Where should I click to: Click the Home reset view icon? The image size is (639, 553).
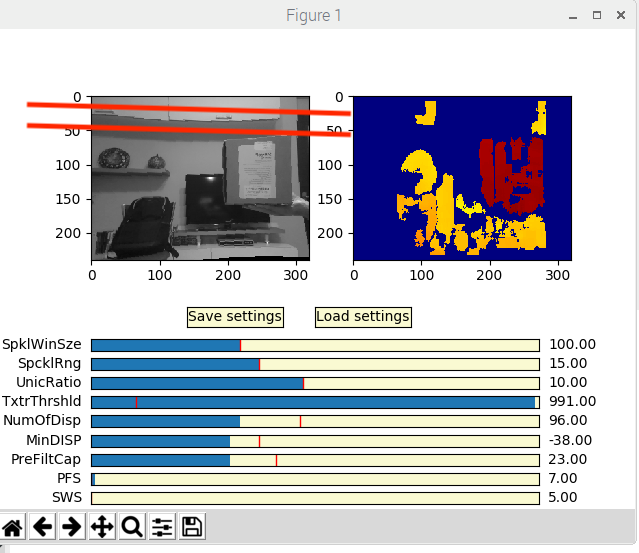(13, 527)
